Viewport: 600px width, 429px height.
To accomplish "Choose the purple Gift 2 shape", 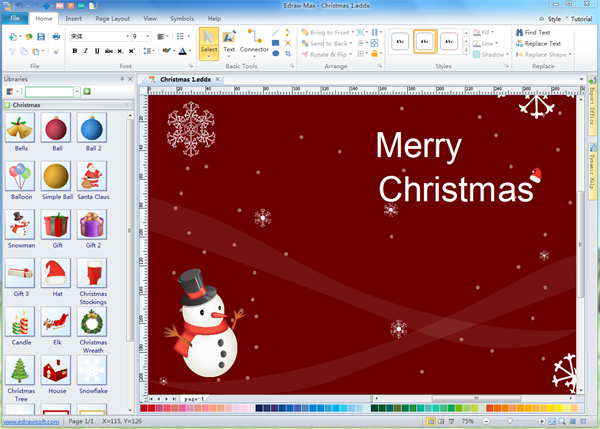I will click(x=92, y=225).
